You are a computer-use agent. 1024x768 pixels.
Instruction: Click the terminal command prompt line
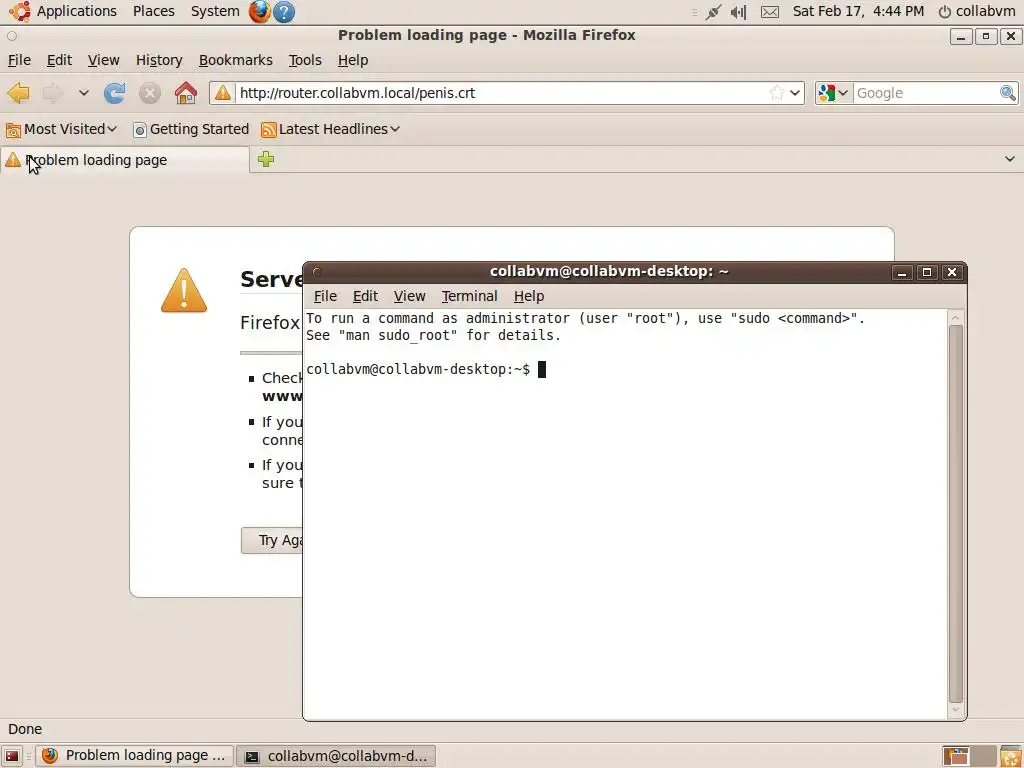pos(426,370)
